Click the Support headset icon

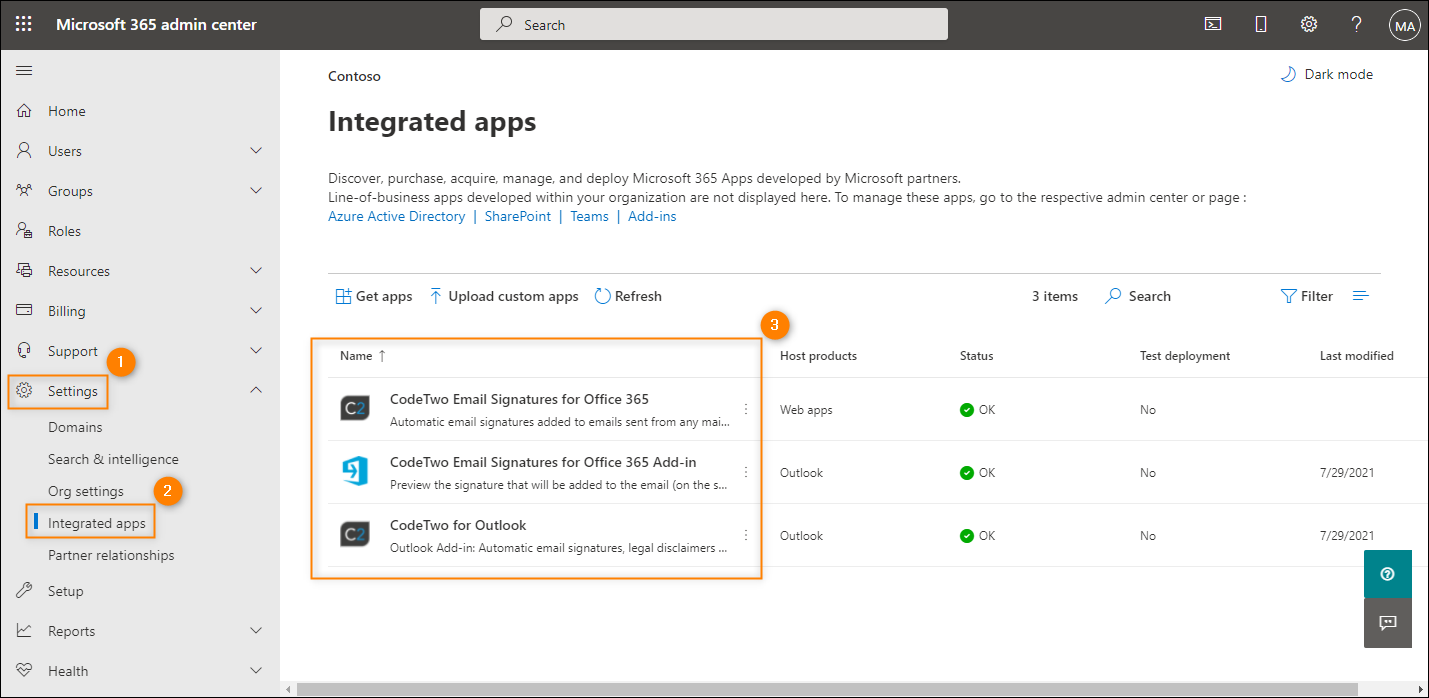pos(25,351)
